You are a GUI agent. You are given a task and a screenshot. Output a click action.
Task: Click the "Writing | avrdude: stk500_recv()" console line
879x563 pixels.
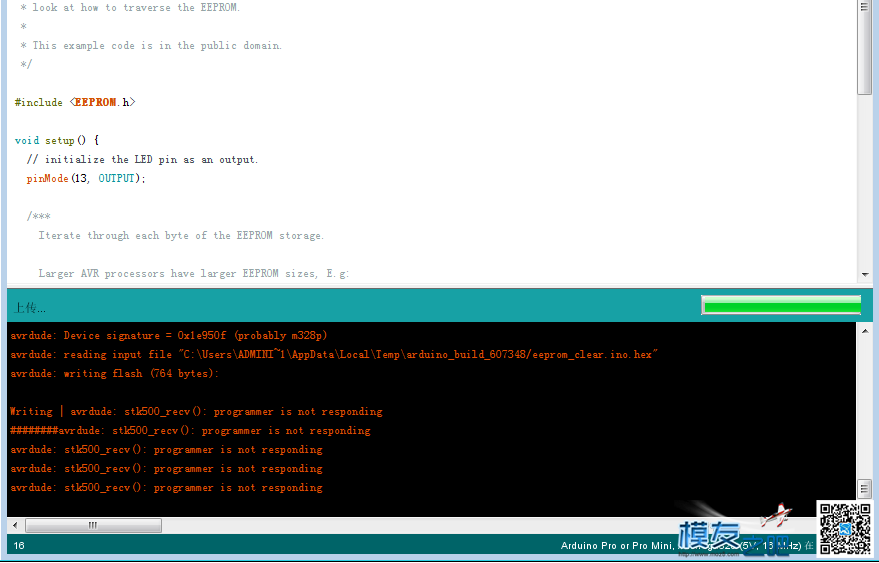pyautogui.click(x=196, y=412)
